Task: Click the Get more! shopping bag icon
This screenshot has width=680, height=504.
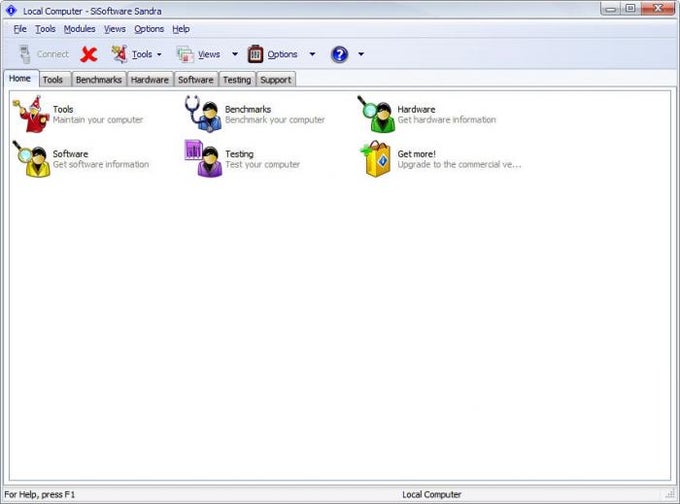Action: [x=376, y=159]
